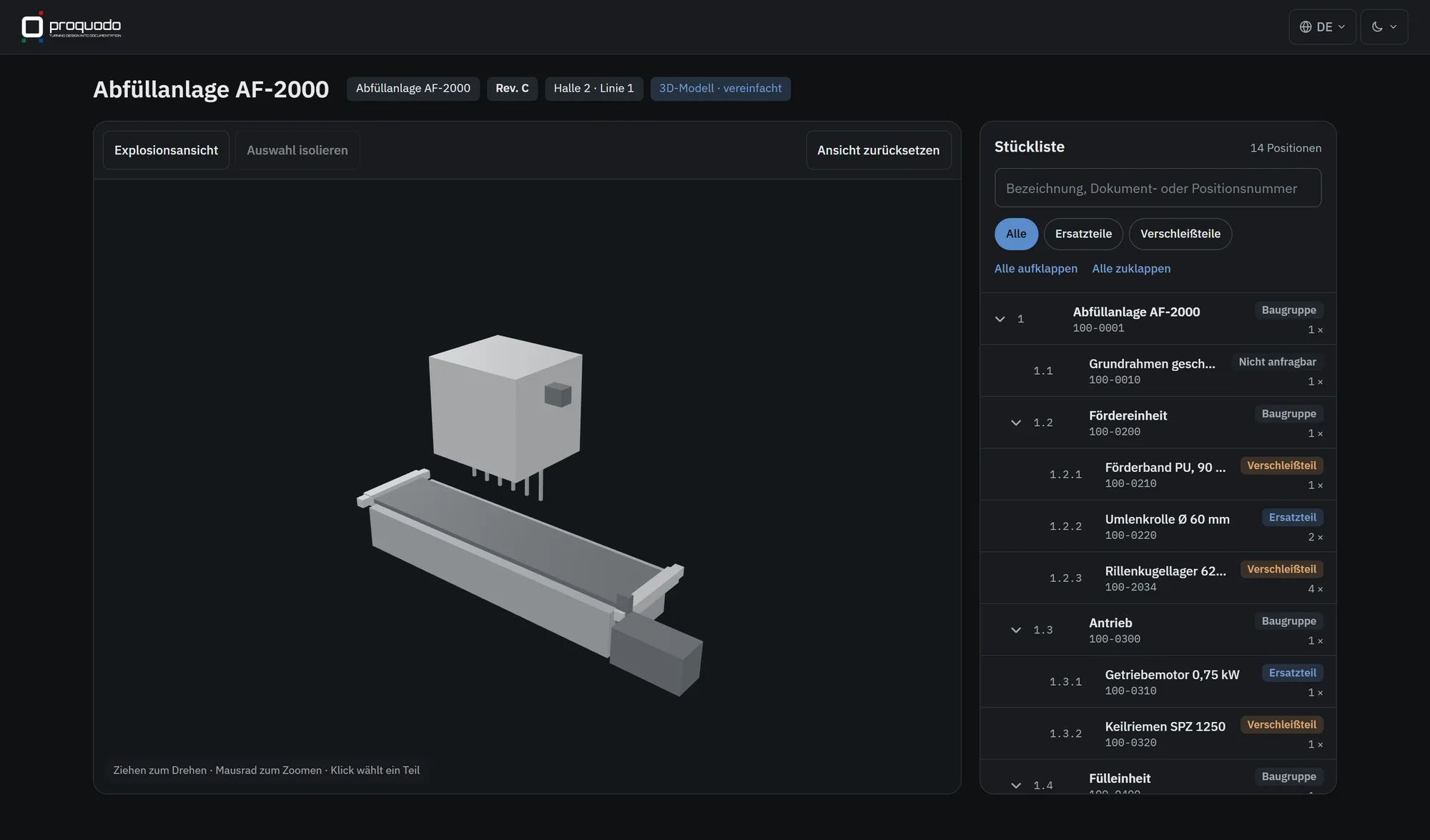Click Auswahl isolieren button
Viewport: 1430px width, 840px height.
tap(297, 150)
